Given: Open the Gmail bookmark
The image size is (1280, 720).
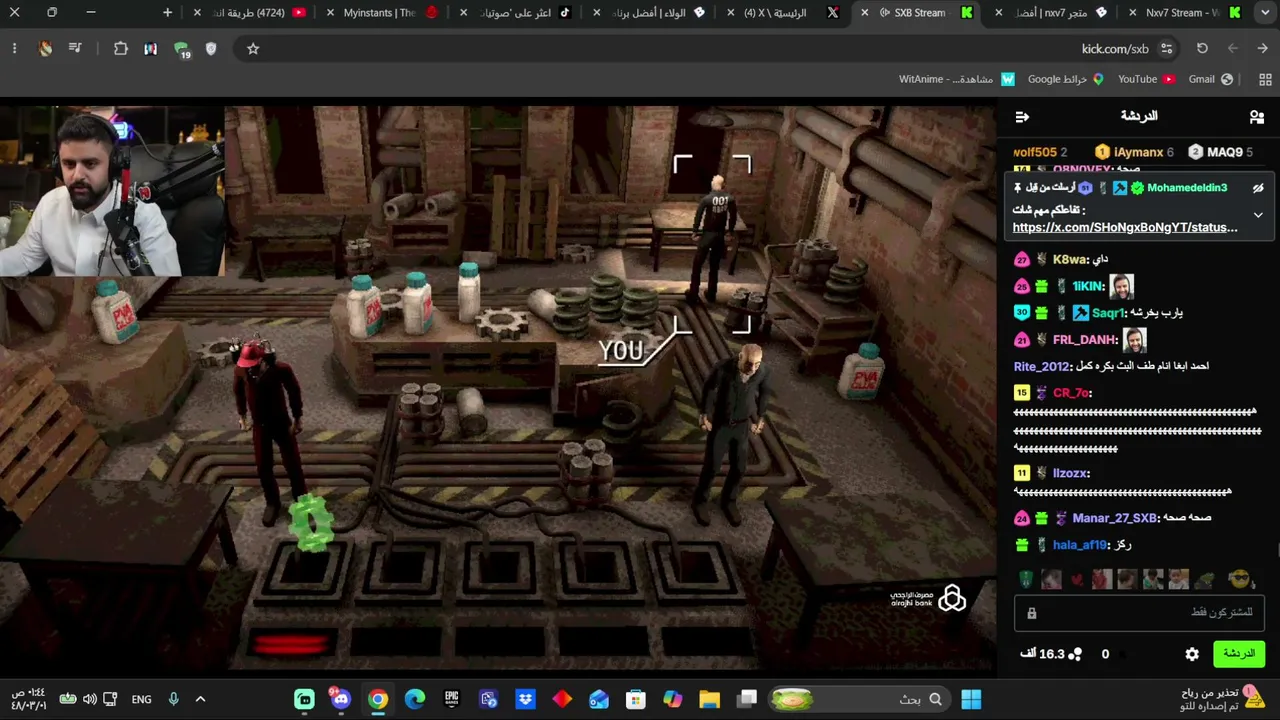Looking at the screenshot, I should pos(1210,79).
